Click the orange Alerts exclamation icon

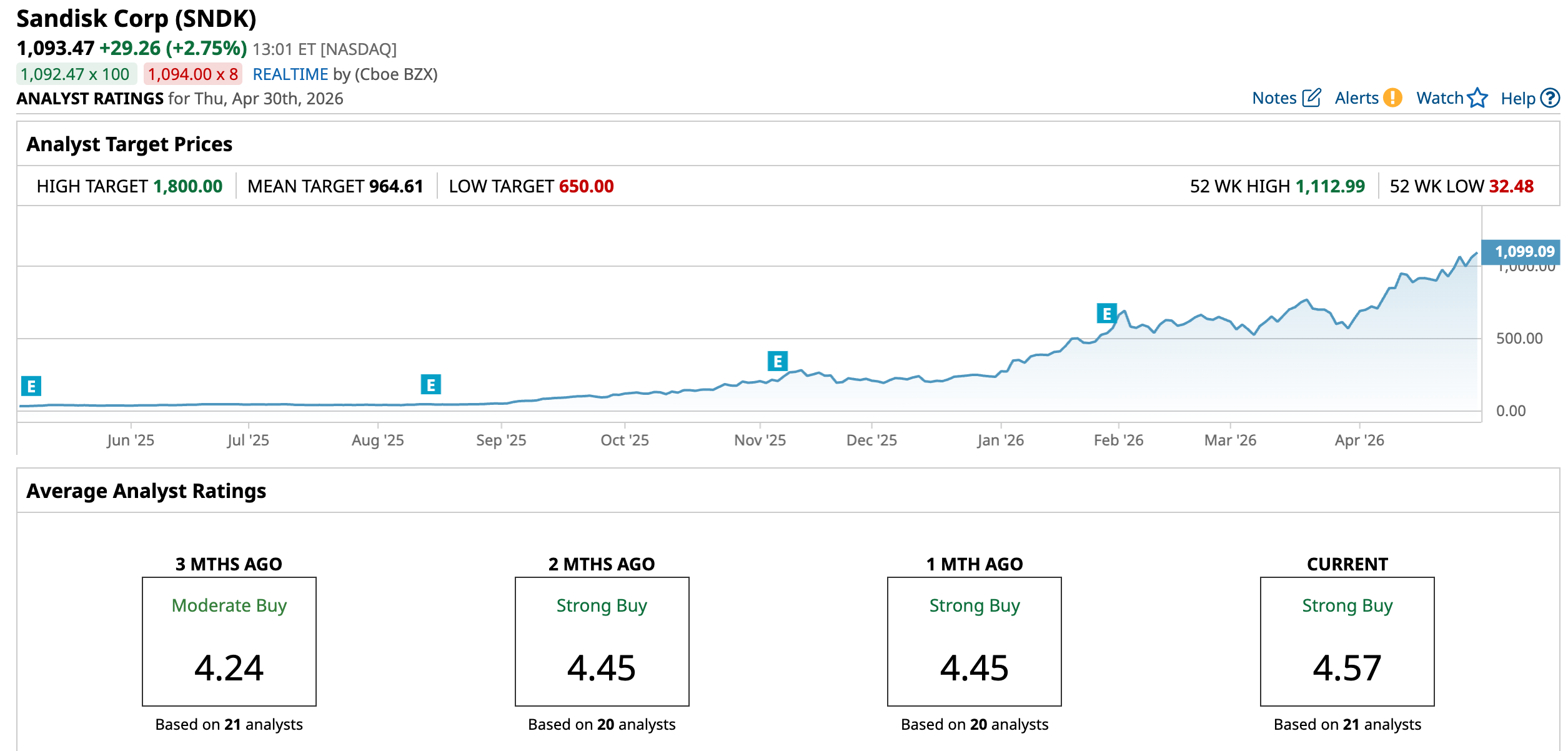pyautogui.click(x=1392, y=98)
